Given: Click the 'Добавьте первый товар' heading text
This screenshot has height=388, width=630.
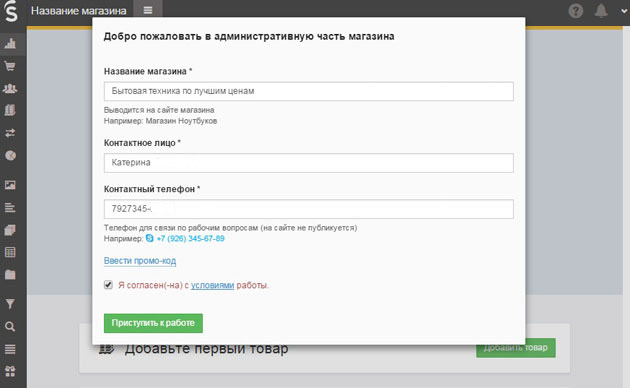Looking at the screenshot, I should click(207, 349).
